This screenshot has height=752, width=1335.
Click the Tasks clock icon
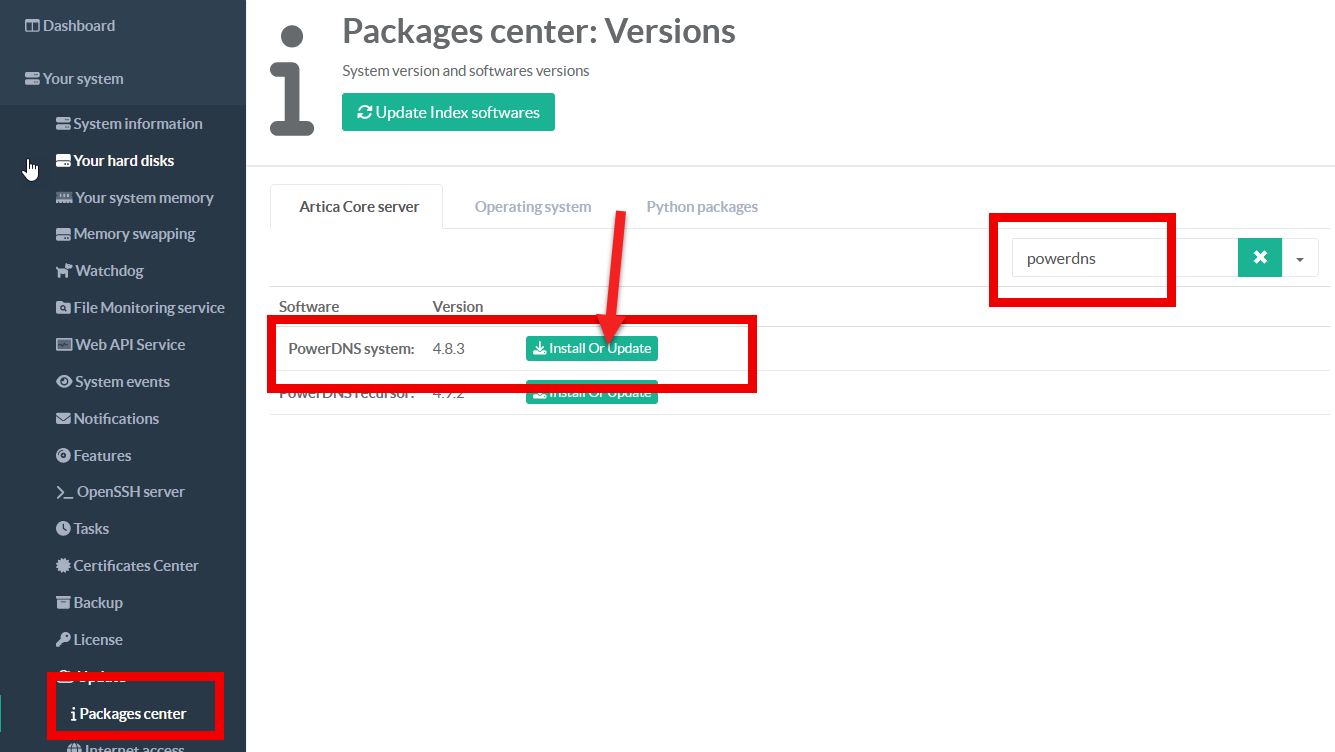point(64,529)
